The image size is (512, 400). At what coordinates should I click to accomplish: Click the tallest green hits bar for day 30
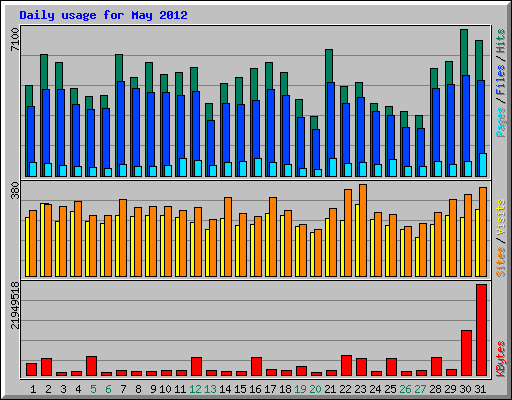pyautogui.click(x=464, y=52)
